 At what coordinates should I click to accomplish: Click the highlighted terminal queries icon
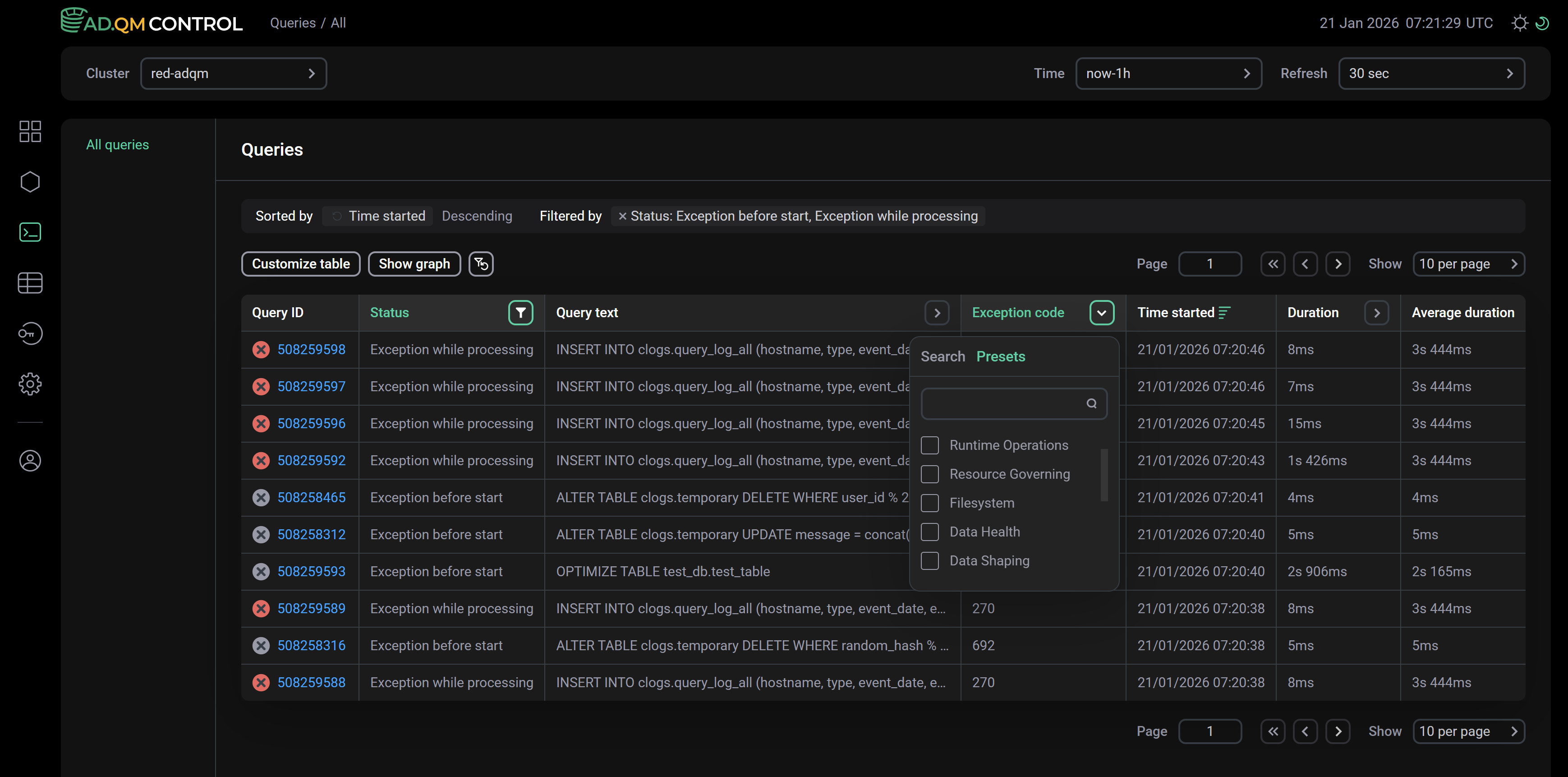click(30, 232)
